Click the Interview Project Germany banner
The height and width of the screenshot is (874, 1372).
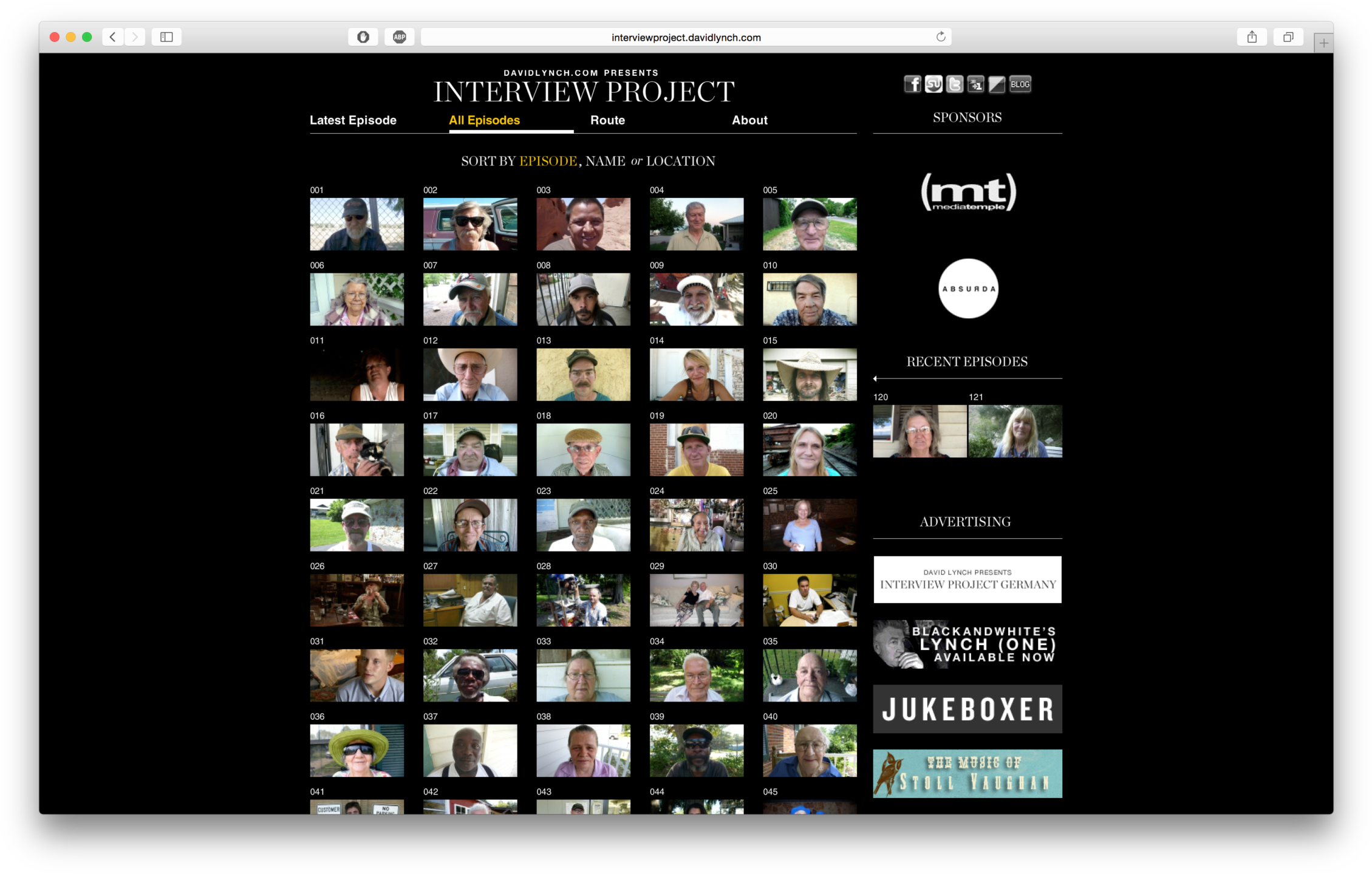(x=967, y=579)
